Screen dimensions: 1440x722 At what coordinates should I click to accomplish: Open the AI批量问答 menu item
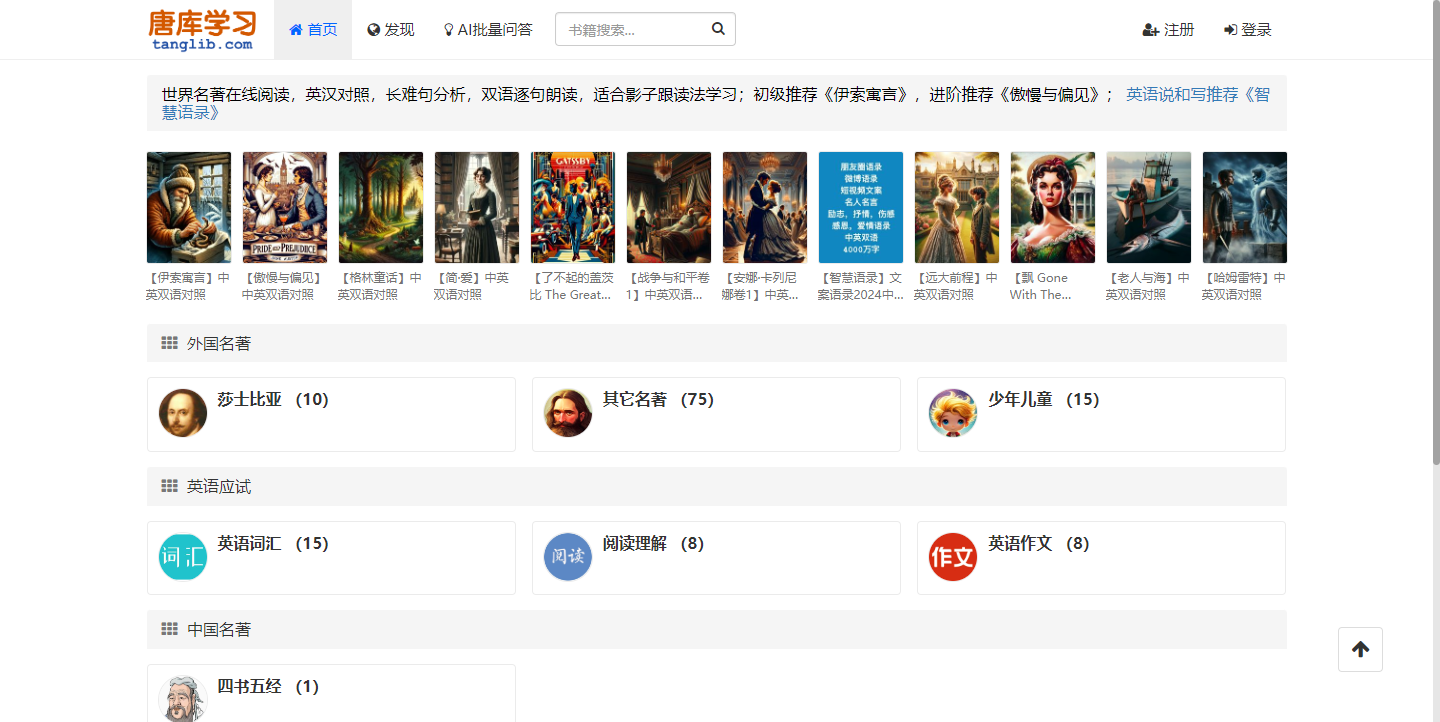tap(488, 30)
